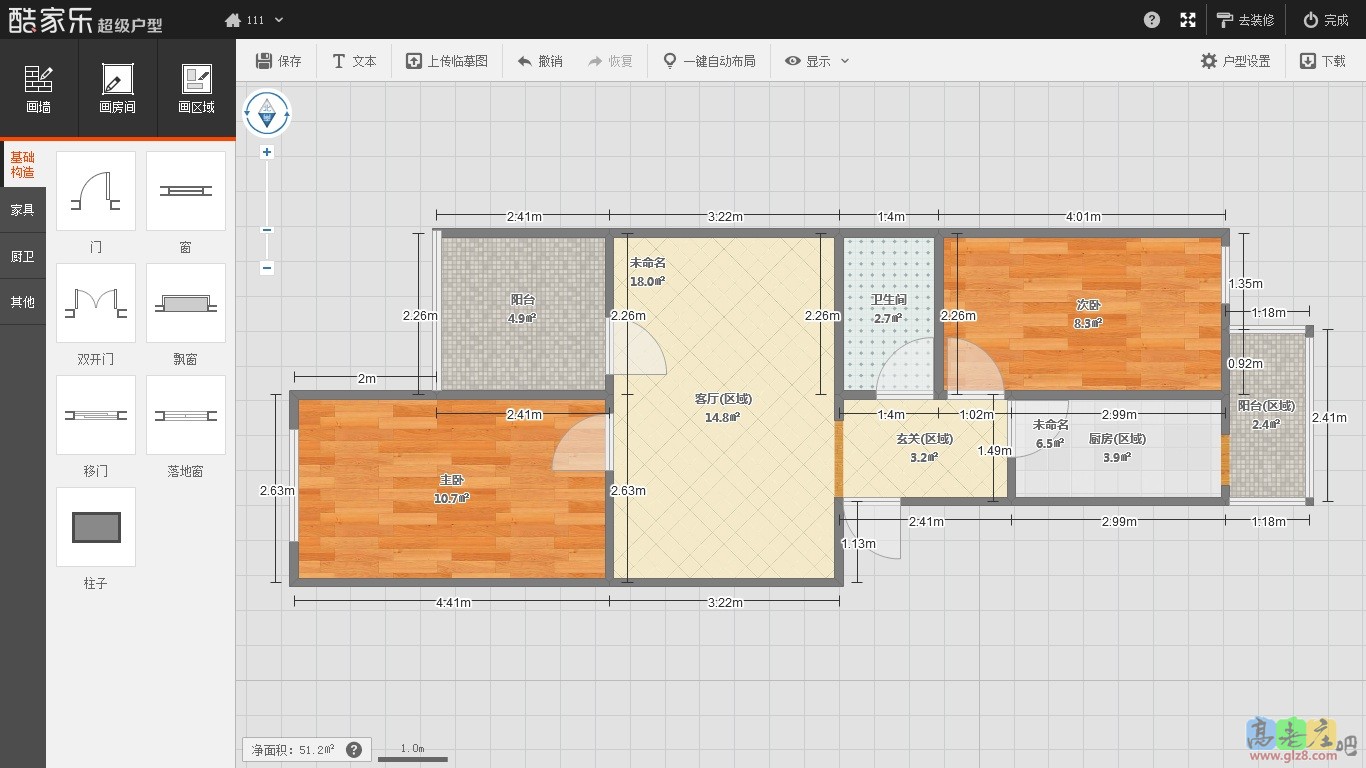Pick the 柱子 column component
The width and height of the screenshot is (1366, 768).
click(96, 527)
